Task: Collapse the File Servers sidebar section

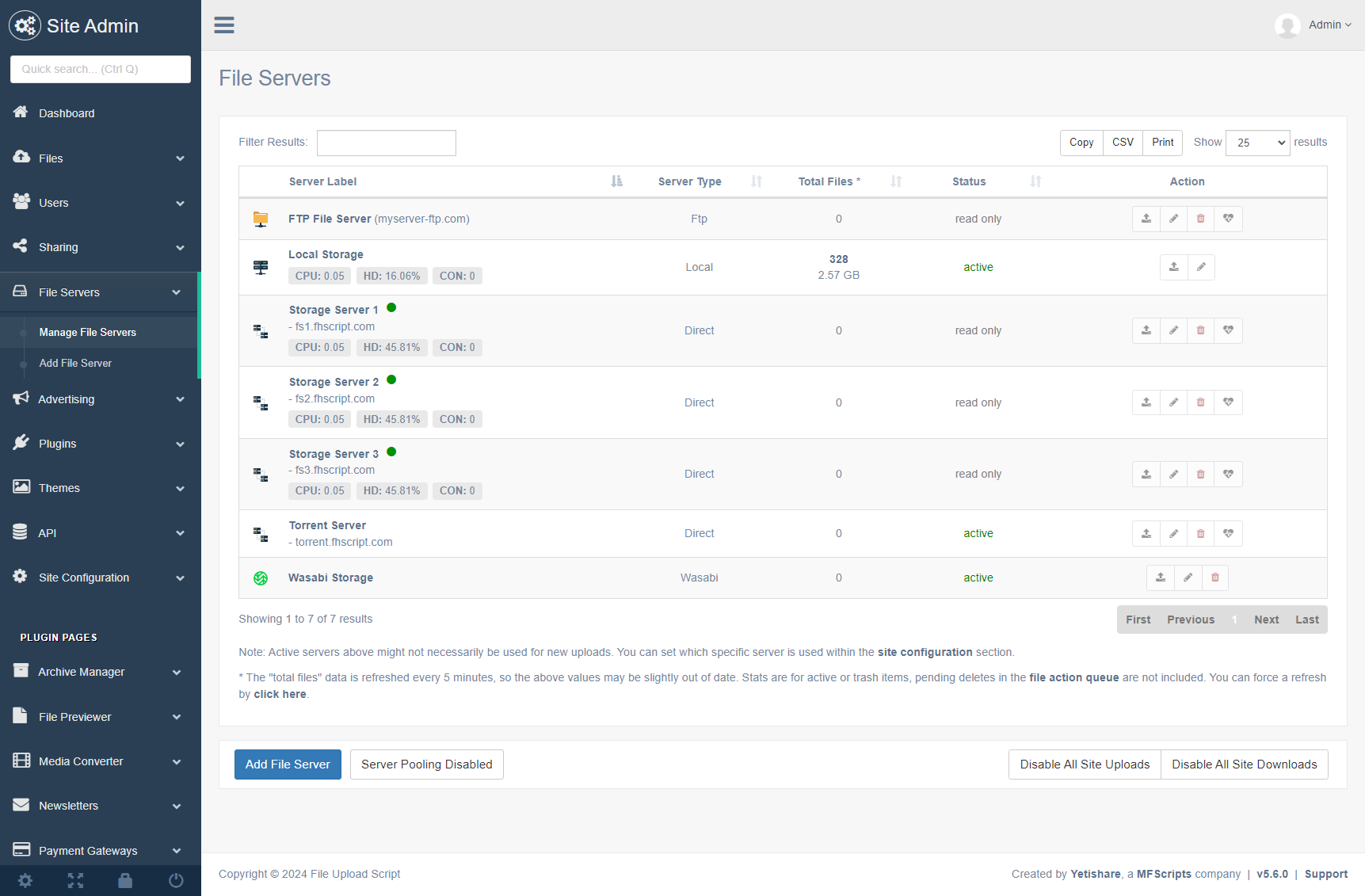Action: point(100,292)
